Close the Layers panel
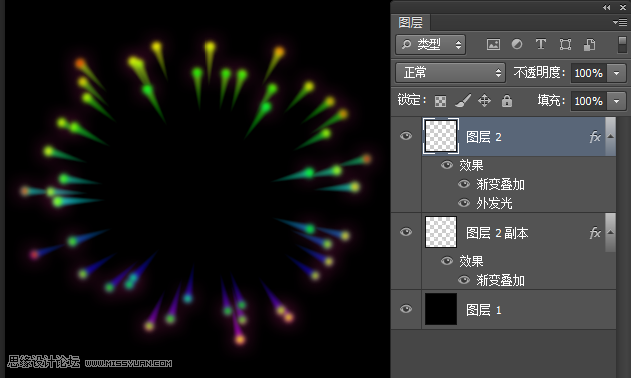This screenshot has height=378, width=631. coord(623,7)
